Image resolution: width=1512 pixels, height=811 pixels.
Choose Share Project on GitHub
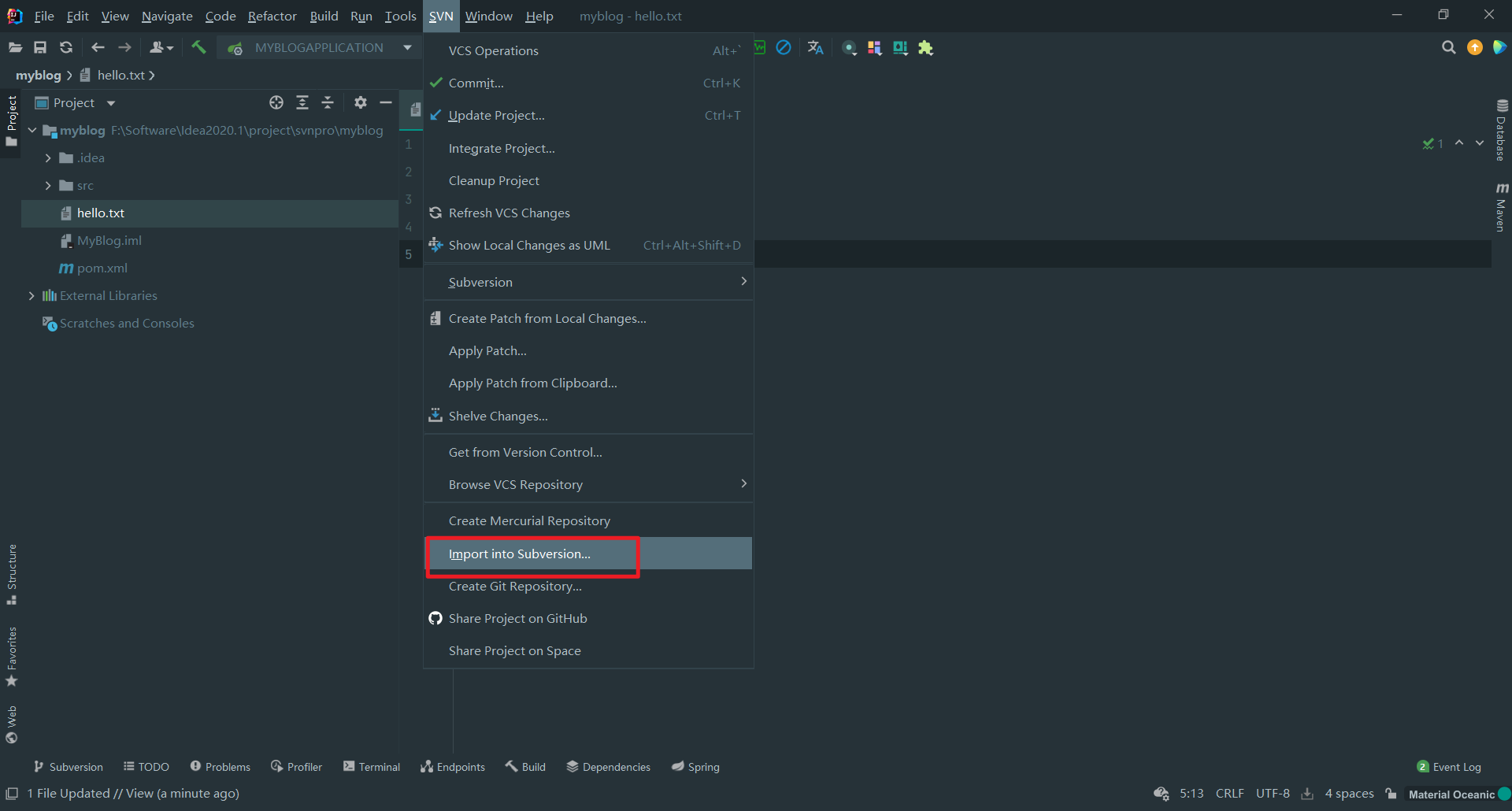tap(588, 618)
